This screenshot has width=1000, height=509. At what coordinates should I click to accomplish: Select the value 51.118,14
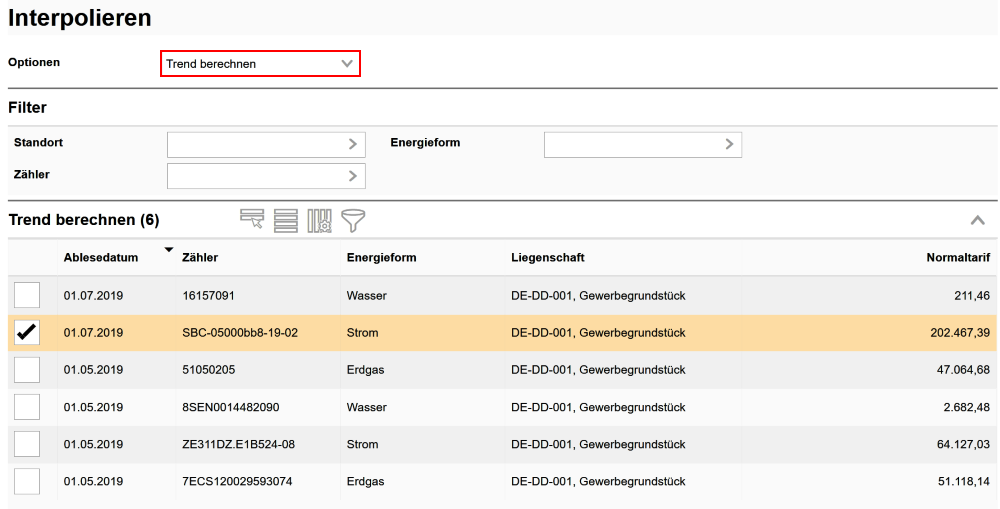[964, 482]
